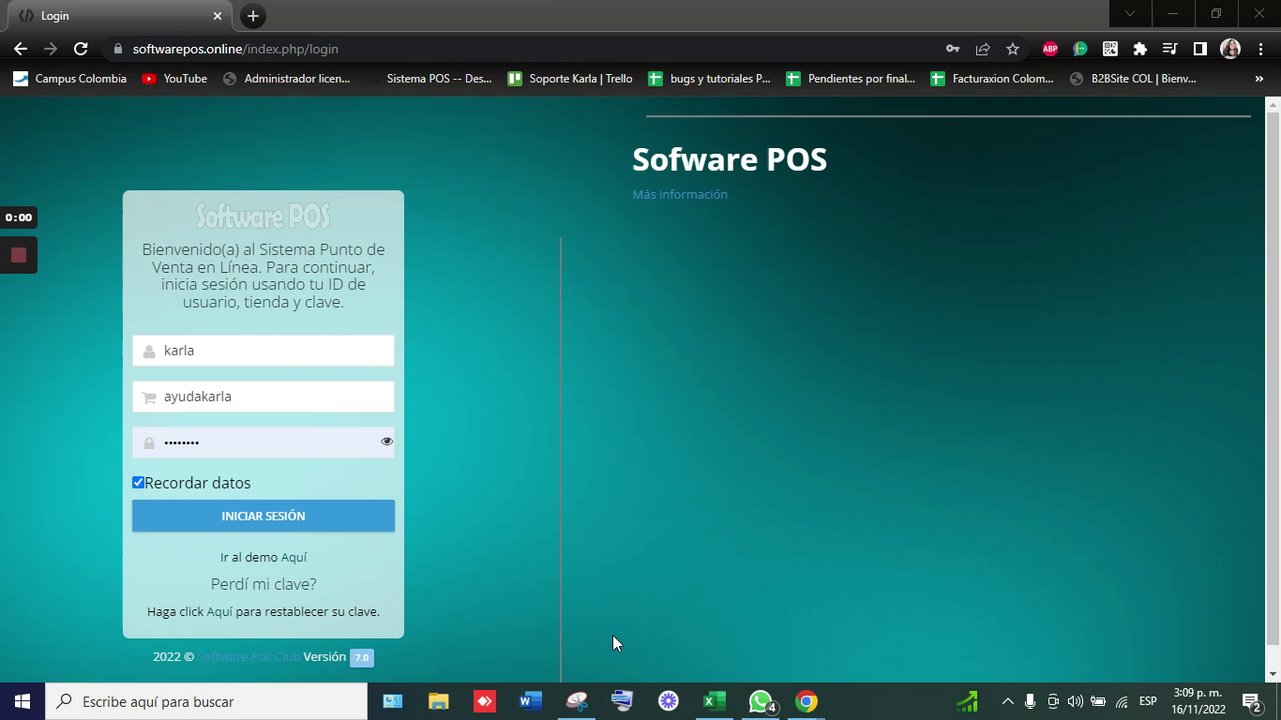Open the green chat bubble extension
Image resolution: width=1281 pixels, height=720 pixels.
pos(1080,49)
